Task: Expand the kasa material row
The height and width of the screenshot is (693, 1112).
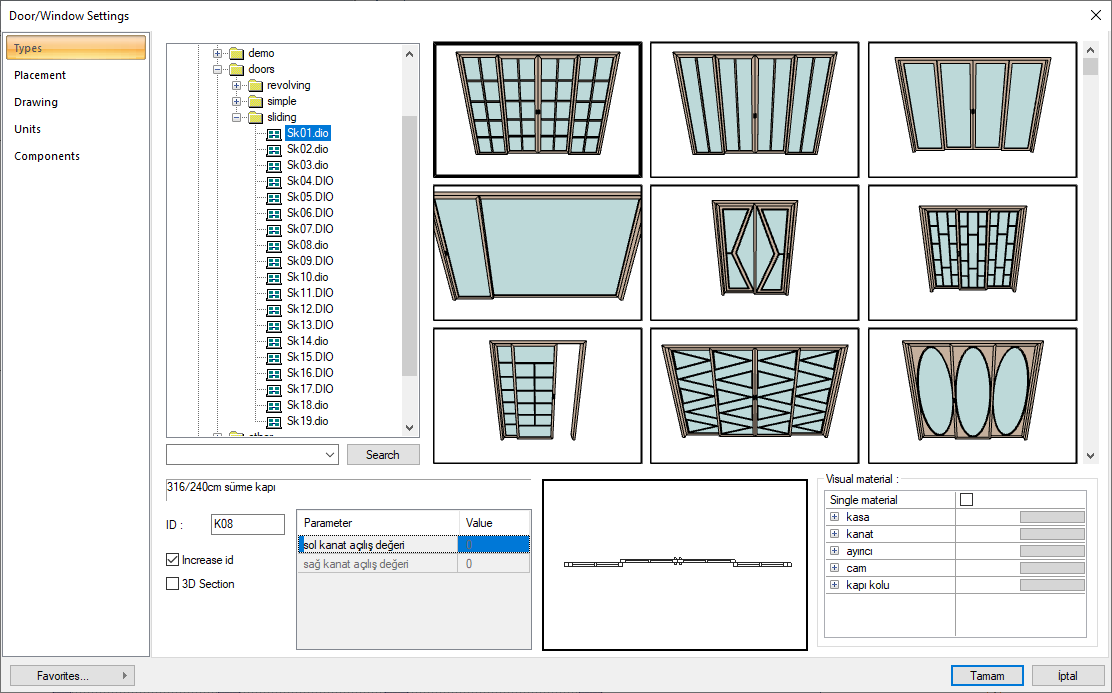Action: (834, 517)
